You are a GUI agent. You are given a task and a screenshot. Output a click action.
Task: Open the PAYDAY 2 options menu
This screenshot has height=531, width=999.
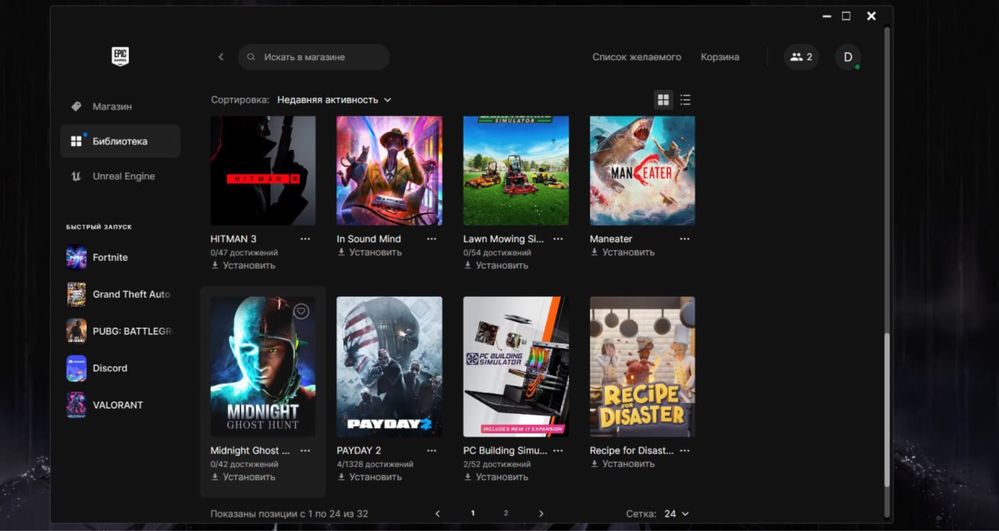pos(431,451)
